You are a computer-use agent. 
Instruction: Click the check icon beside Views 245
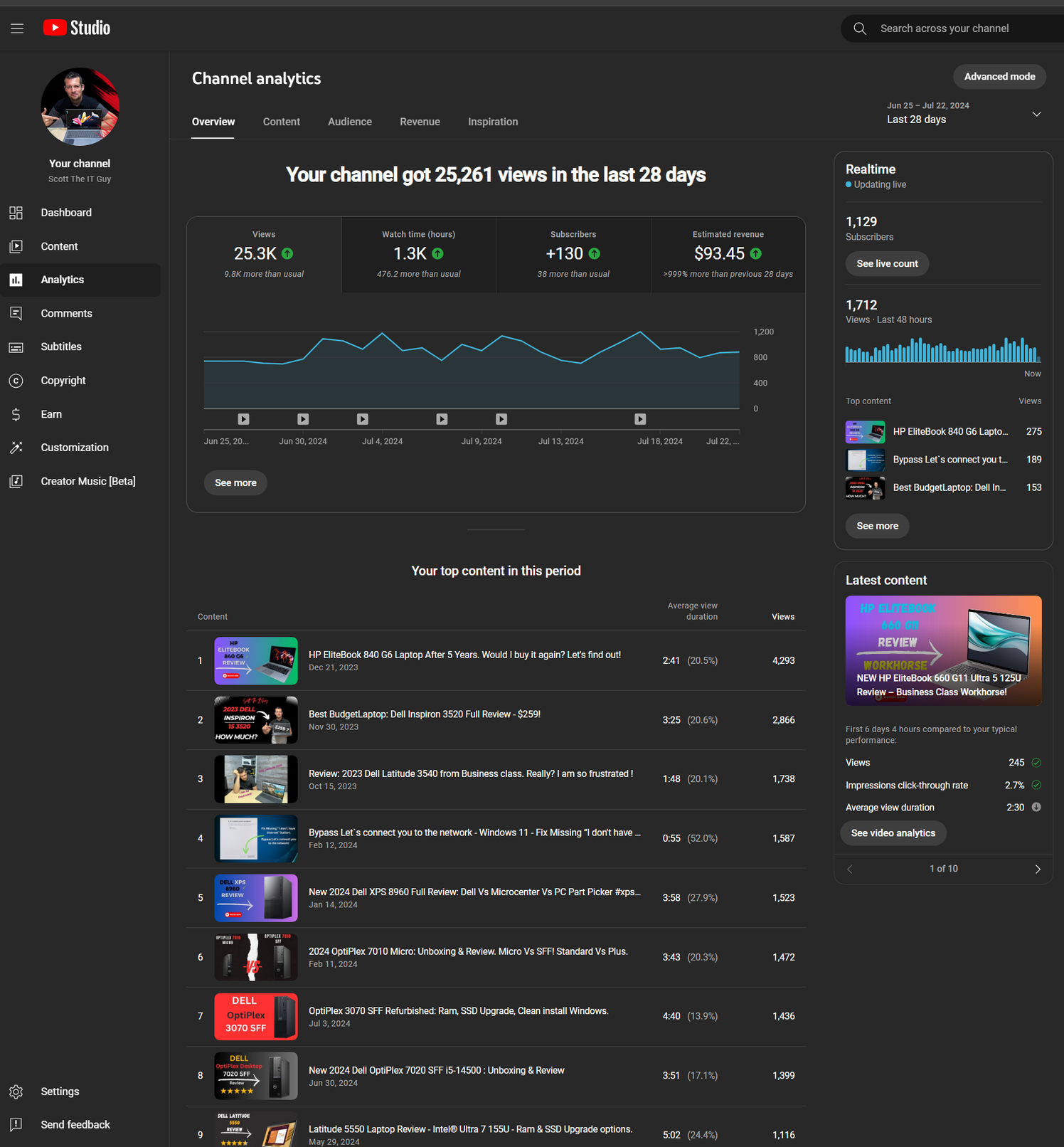pos(1036,763)
